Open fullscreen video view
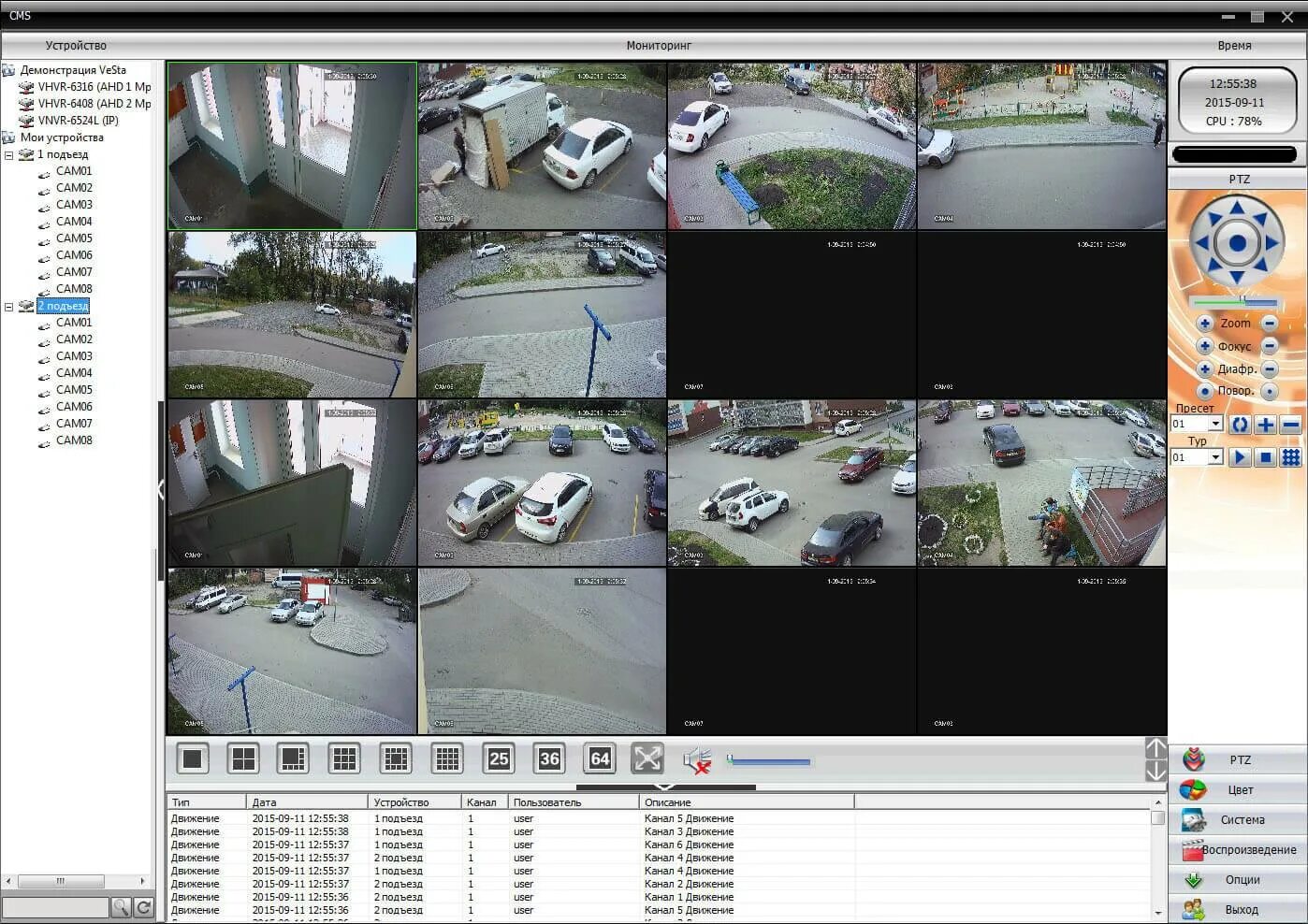Screen dimensions: 1308x924 click(x=647, y=758)
